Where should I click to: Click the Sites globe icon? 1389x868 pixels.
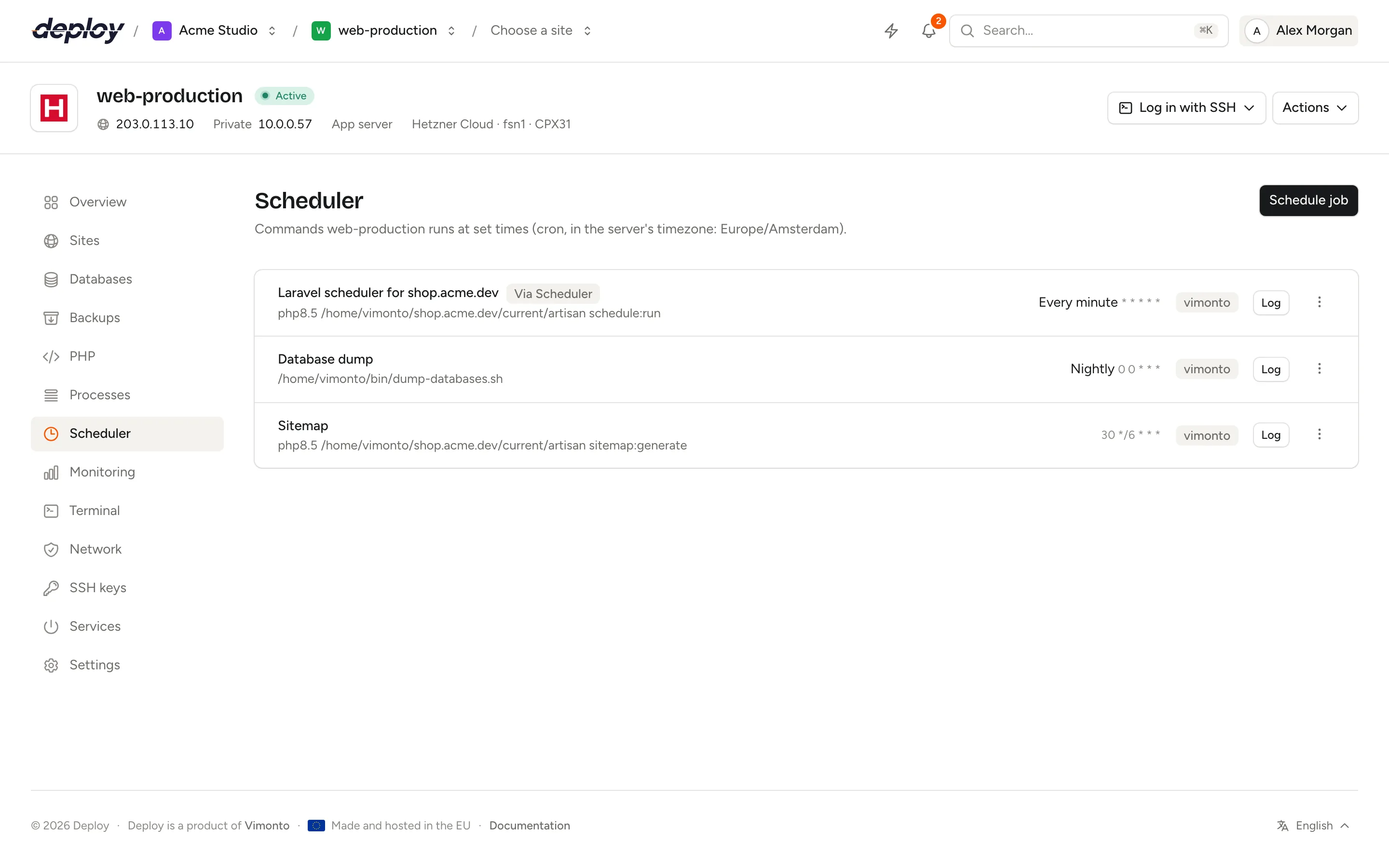[x=51, y=241]
